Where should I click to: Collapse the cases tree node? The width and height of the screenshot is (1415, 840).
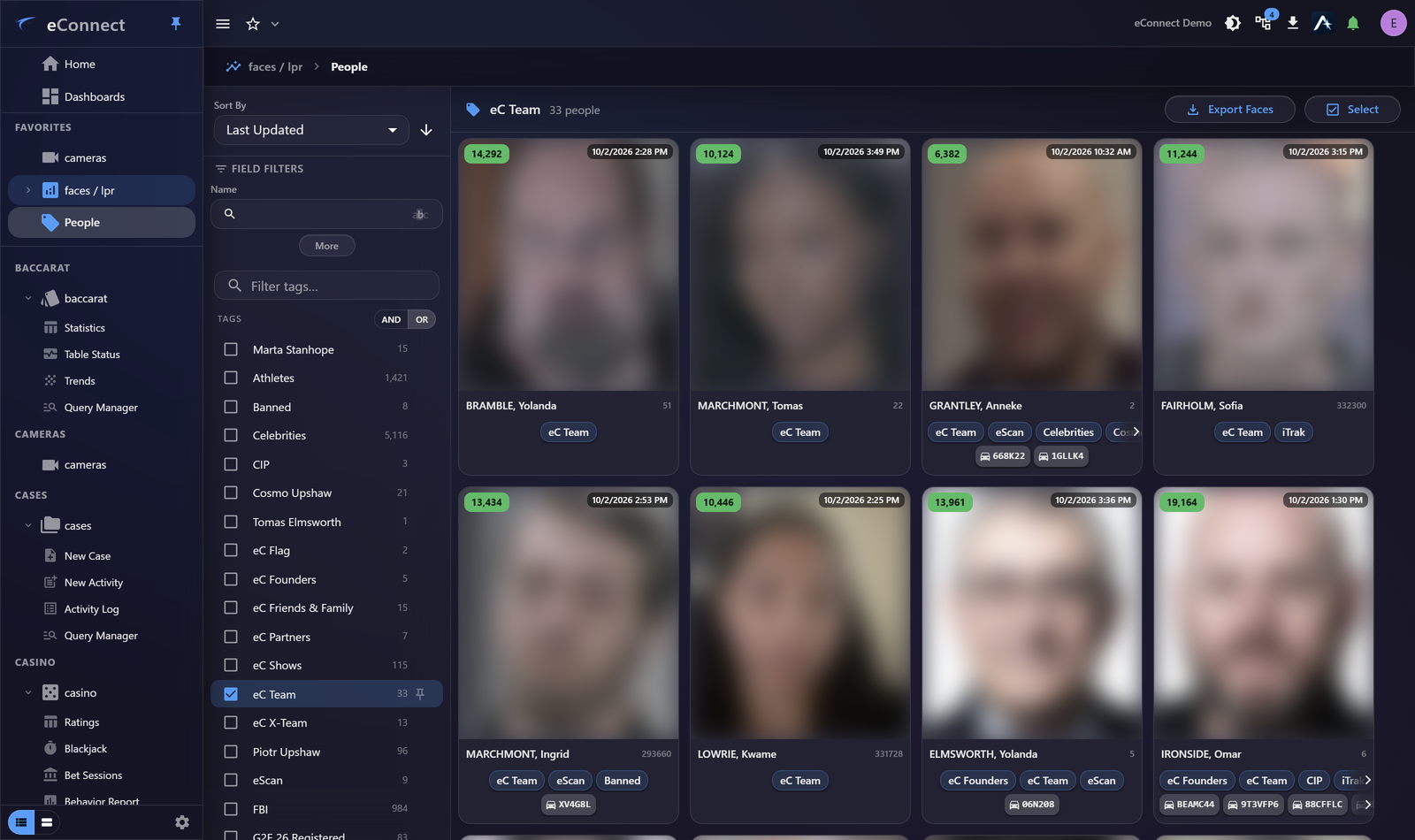pyautogui.click(x=28, y=525)
